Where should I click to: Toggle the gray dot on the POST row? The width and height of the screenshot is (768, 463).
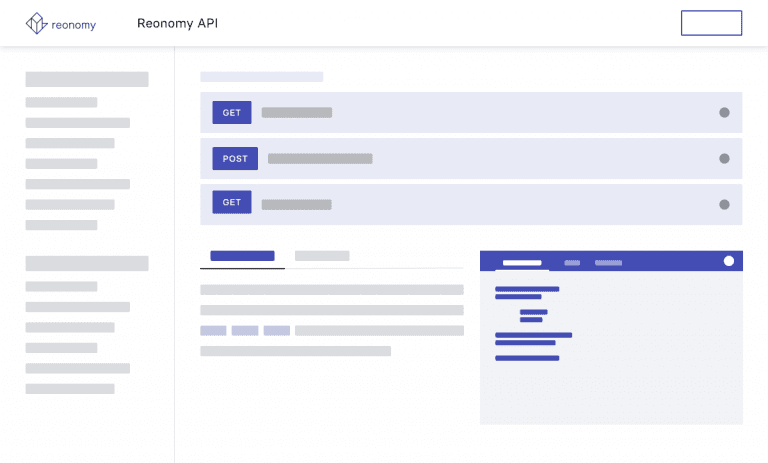[x=724, y=159]
